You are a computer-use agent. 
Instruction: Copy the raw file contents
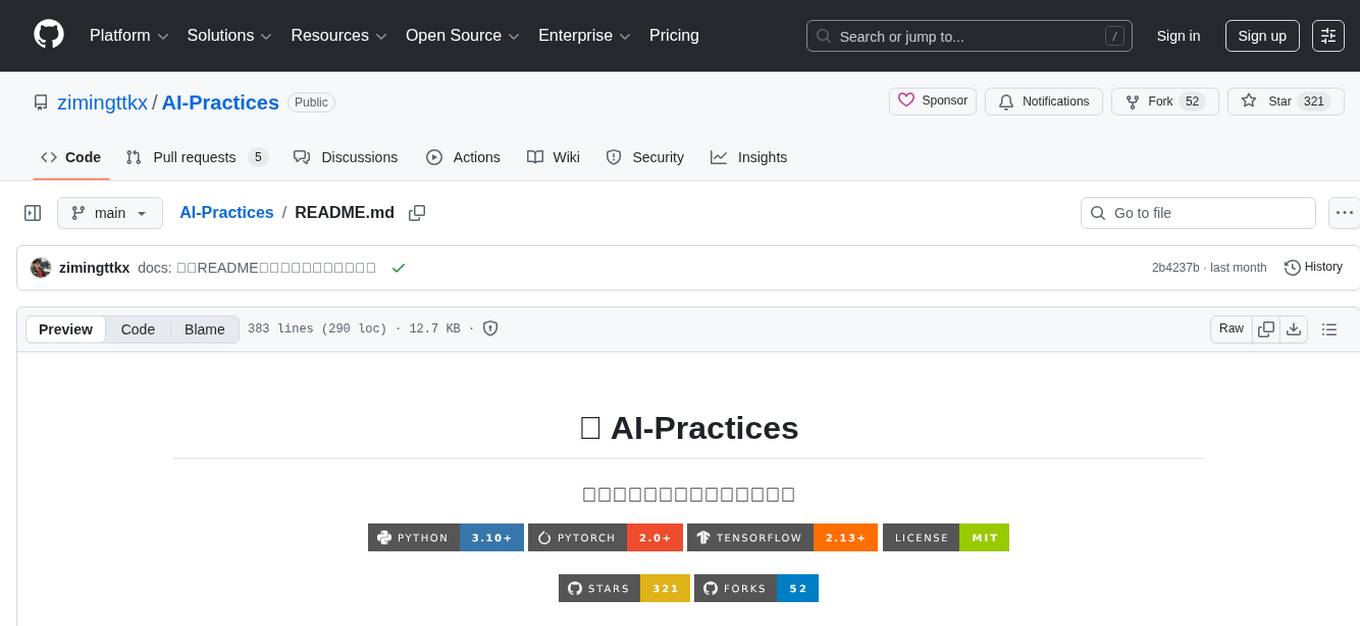pos(1265,328)
